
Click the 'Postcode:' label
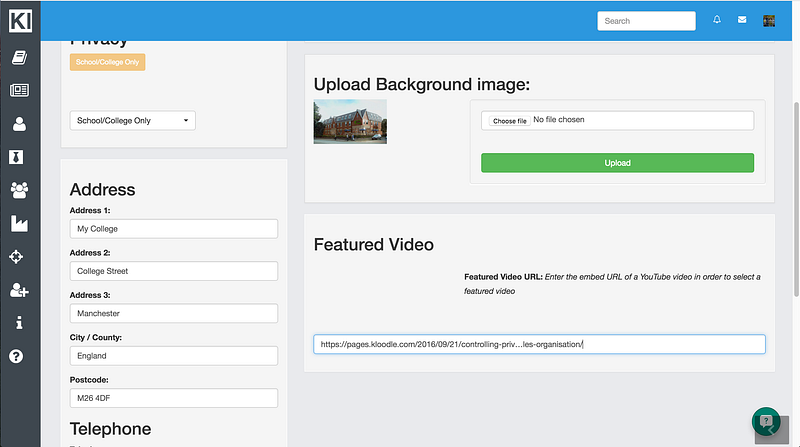click(89, 380)
